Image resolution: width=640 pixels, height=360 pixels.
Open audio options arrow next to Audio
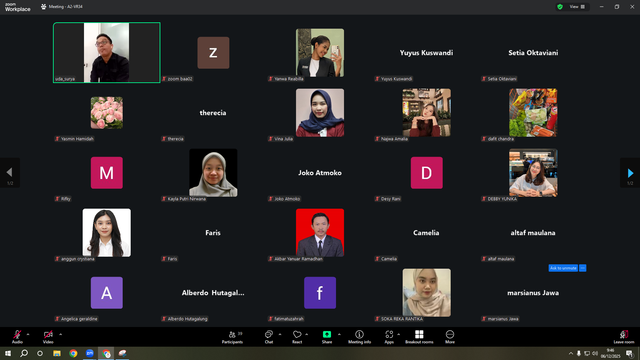[x=28, y=334]
